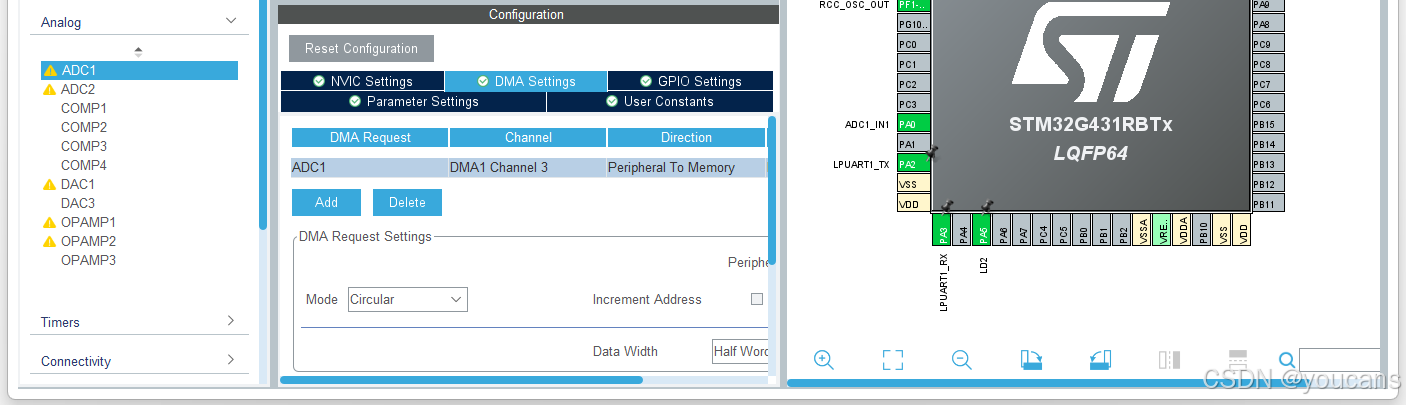Click the greyed split view icon
This screenshot has height=405, width=1406.
click(1169, 360)
